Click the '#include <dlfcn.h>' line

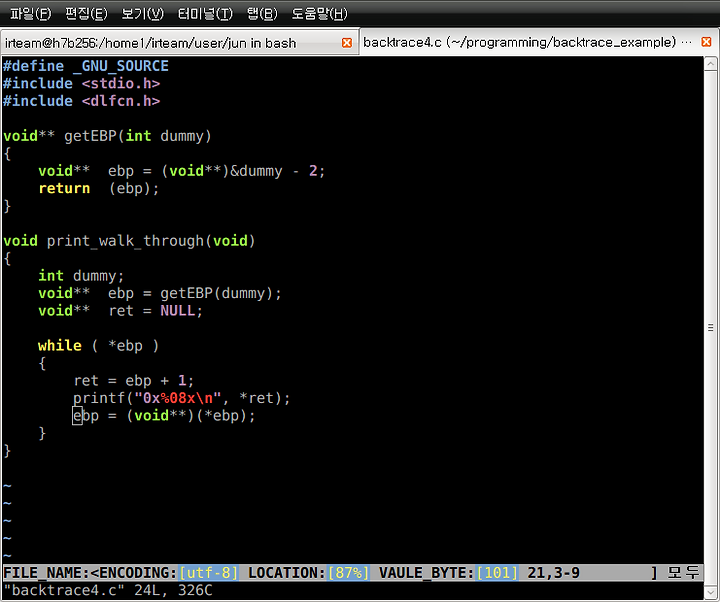pyautogui.click(x=81, y=101)
